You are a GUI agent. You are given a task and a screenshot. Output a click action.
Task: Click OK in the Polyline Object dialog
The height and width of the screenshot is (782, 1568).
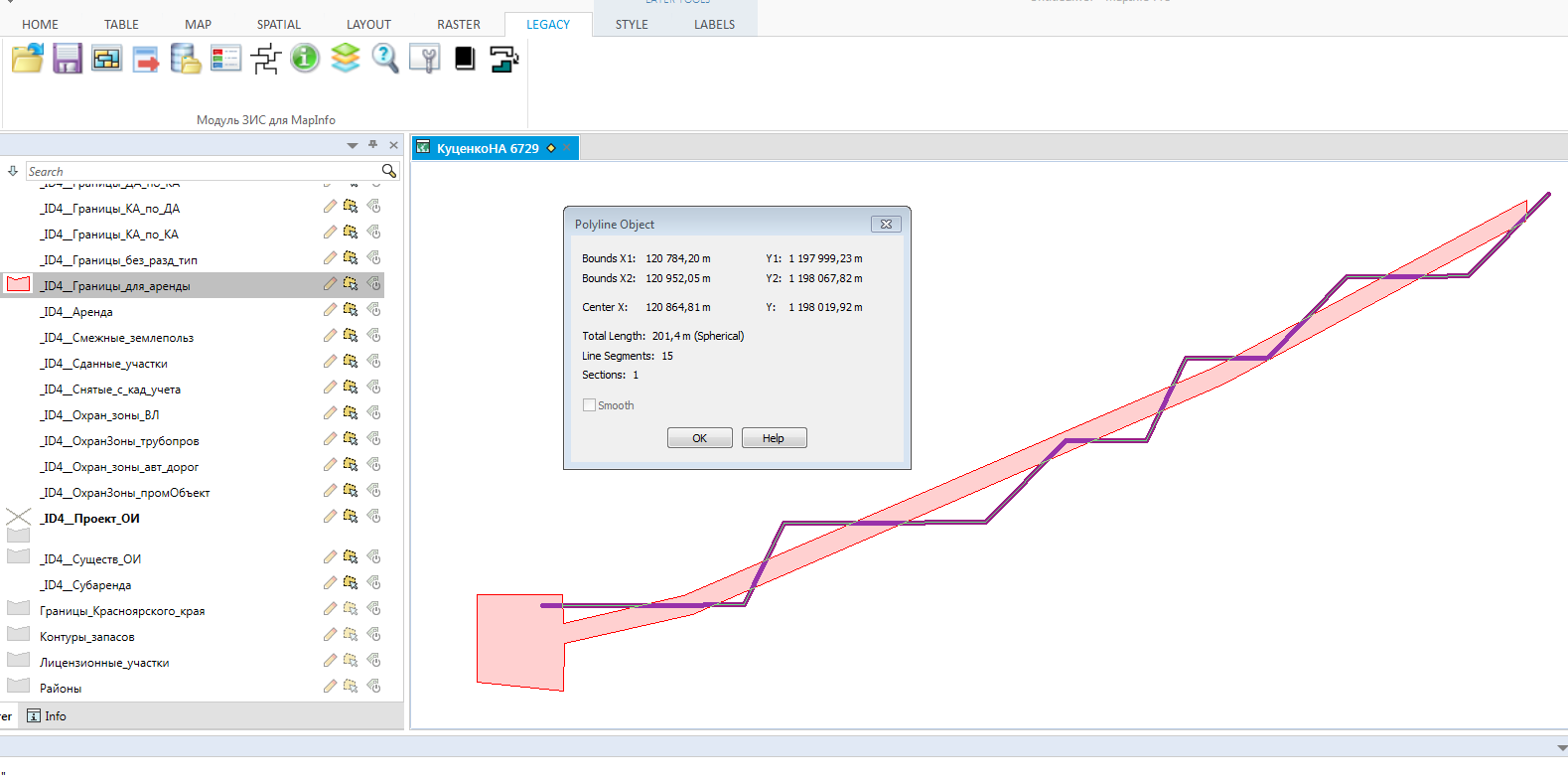(x=699, y=438)
